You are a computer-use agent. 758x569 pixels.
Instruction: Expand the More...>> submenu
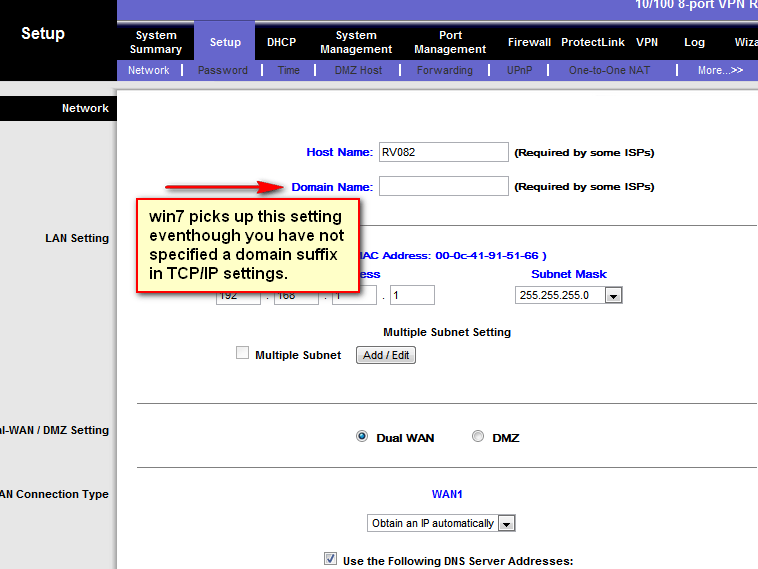pyautogui.click(x=720, y=70)
